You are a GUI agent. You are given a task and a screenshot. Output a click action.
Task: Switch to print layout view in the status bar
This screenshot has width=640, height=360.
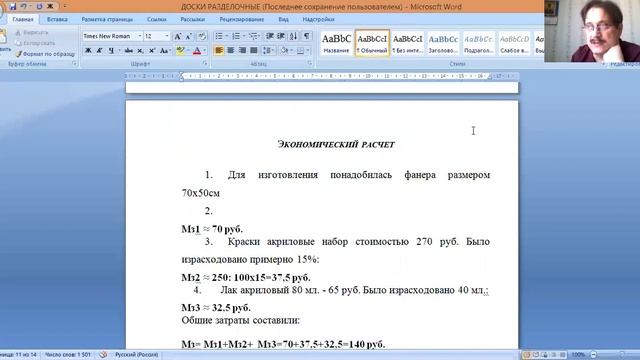[527, 355]
